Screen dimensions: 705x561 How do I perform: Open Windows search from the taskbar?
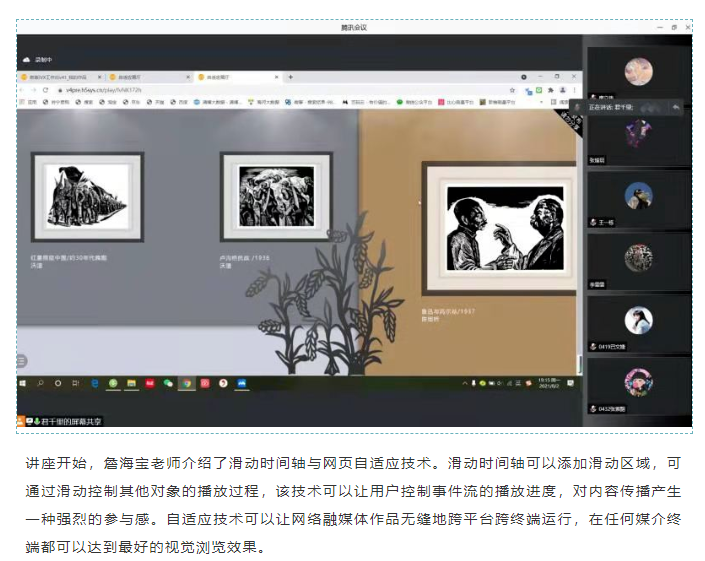click(41, 383)
